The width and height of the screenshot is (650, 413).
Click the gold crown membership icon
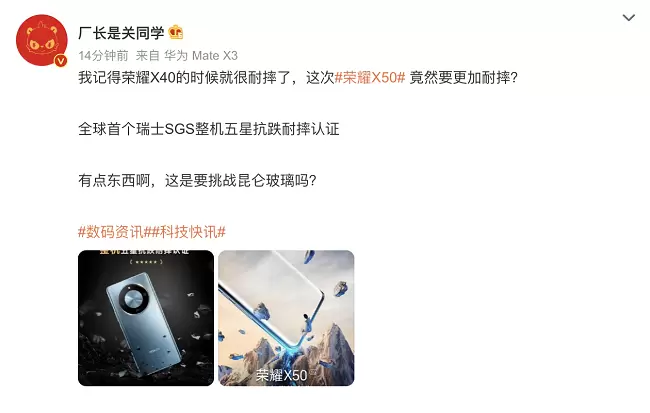[x=176, y=32]
